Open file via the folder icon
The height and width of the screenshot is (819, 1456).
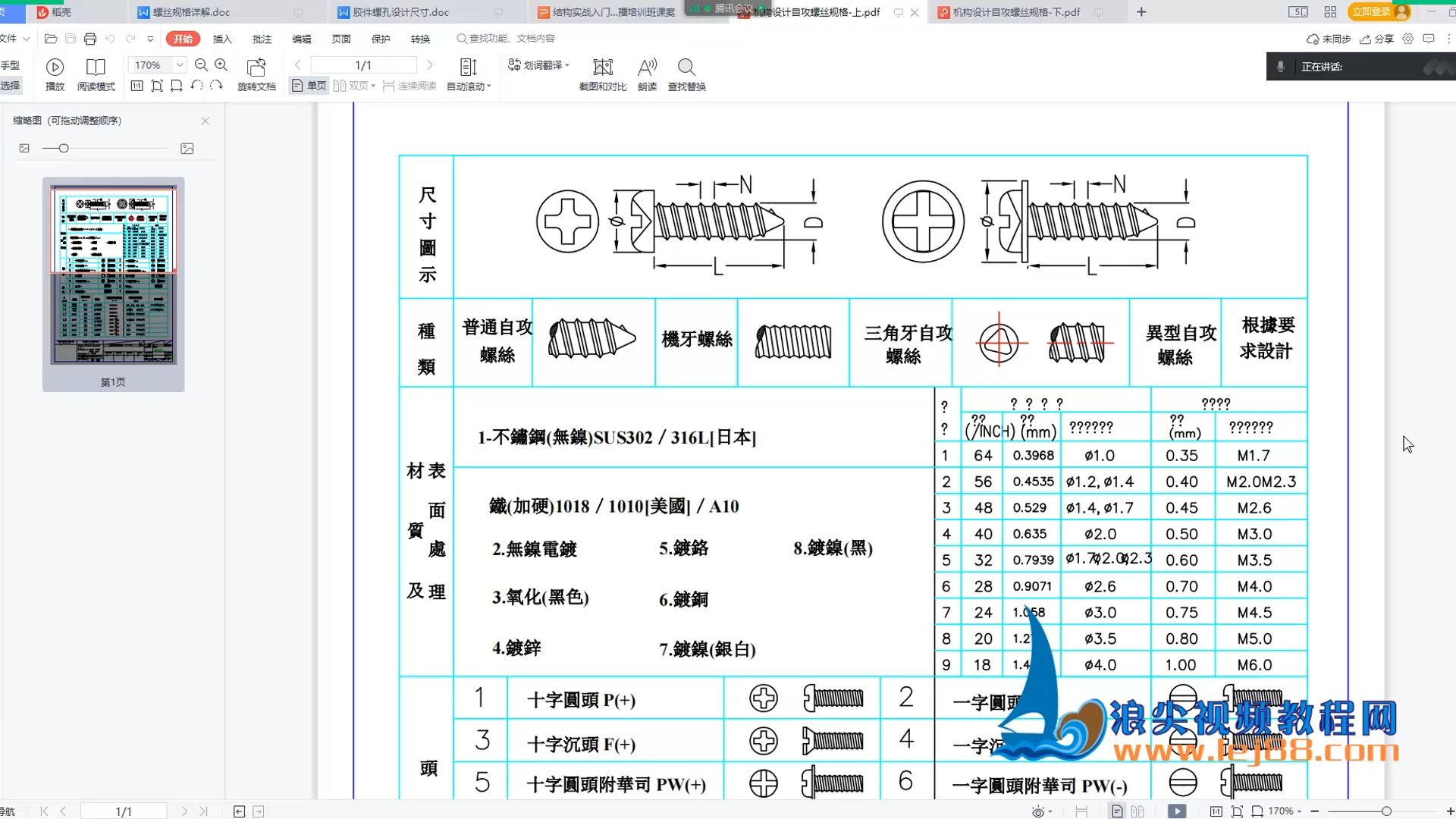pos(51,39)
